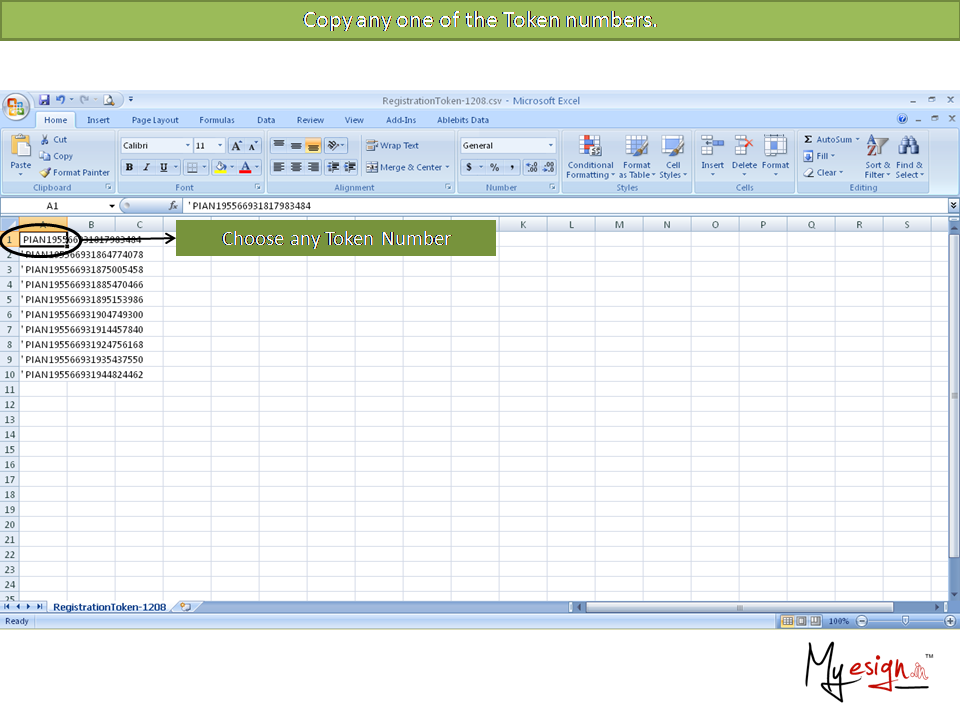Click the Cut scissors icon
This screenshot has width=960, height=720.
tap(45, 140)
